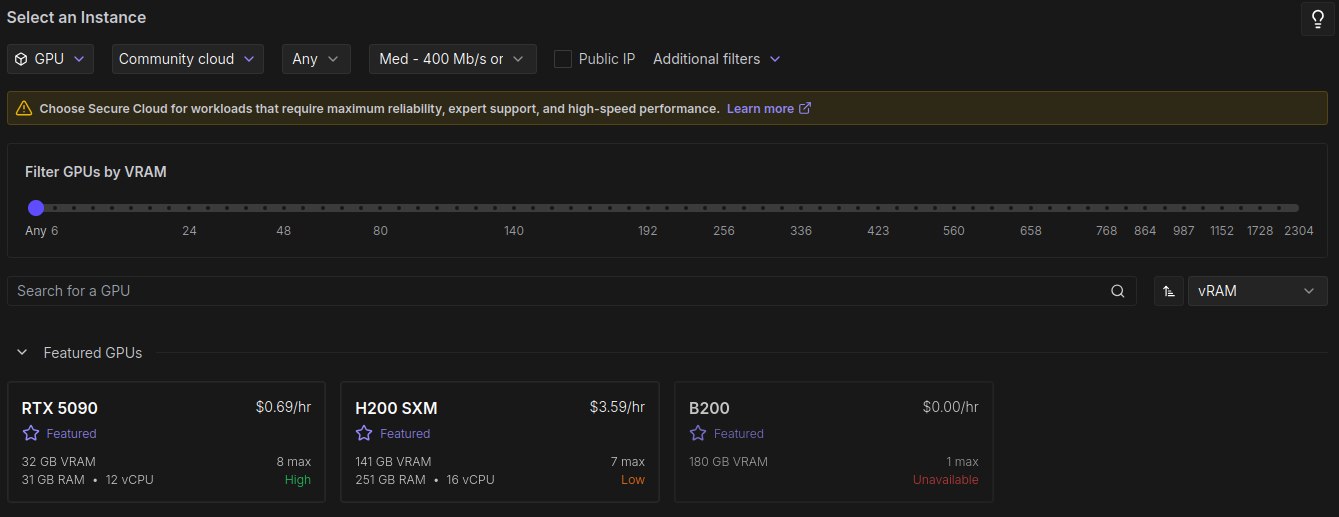Click the 1 max label on B200

tap(962, 462)
